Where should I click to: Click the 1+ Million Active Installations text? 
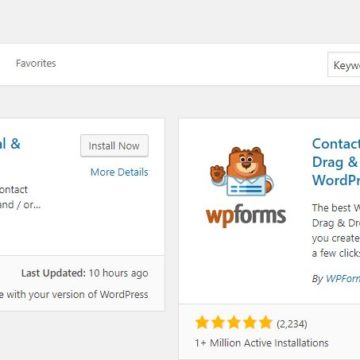(262, 343)
